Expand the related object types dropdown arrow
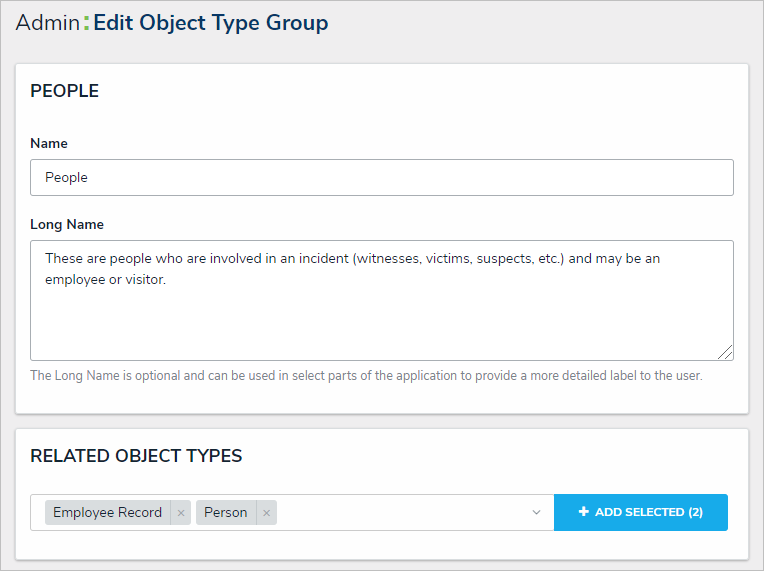The image size is (764, 571). 536,513
